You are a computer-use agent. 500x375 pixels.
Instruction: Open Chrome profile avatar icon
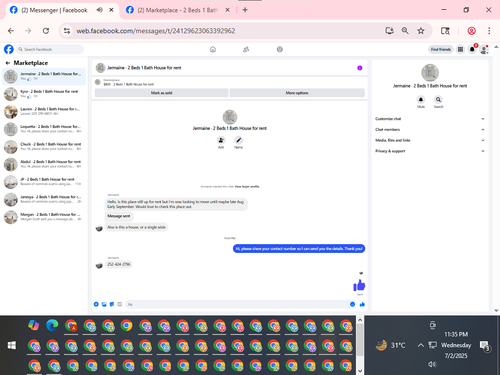click(471, 31)
